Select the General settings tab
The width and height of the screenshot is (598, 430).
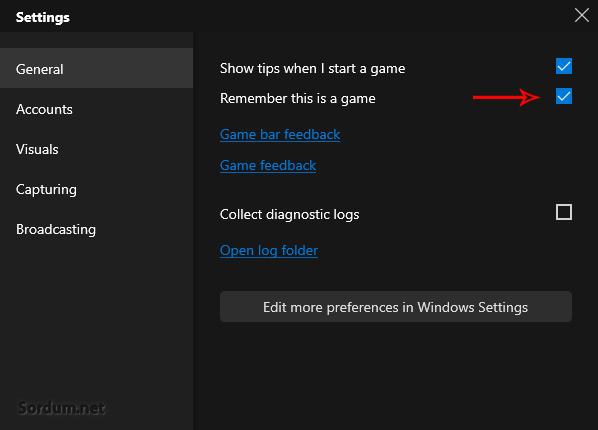point(96,68)
